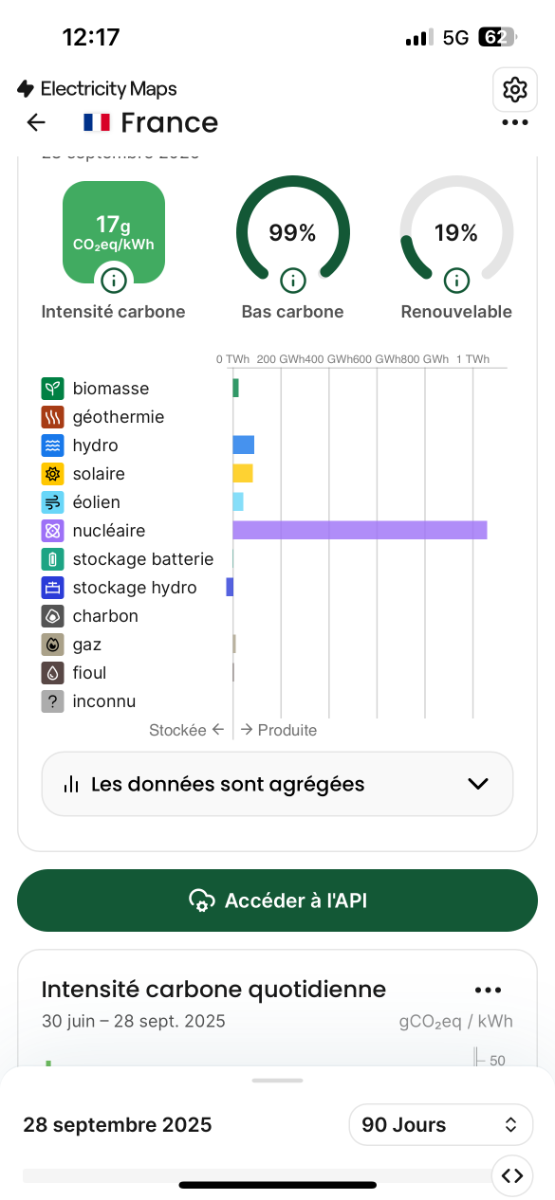The width and height of the screenshot is (555, 1200).
Task: Tap info icon under Intensité carbone
Action: point(114,279)
